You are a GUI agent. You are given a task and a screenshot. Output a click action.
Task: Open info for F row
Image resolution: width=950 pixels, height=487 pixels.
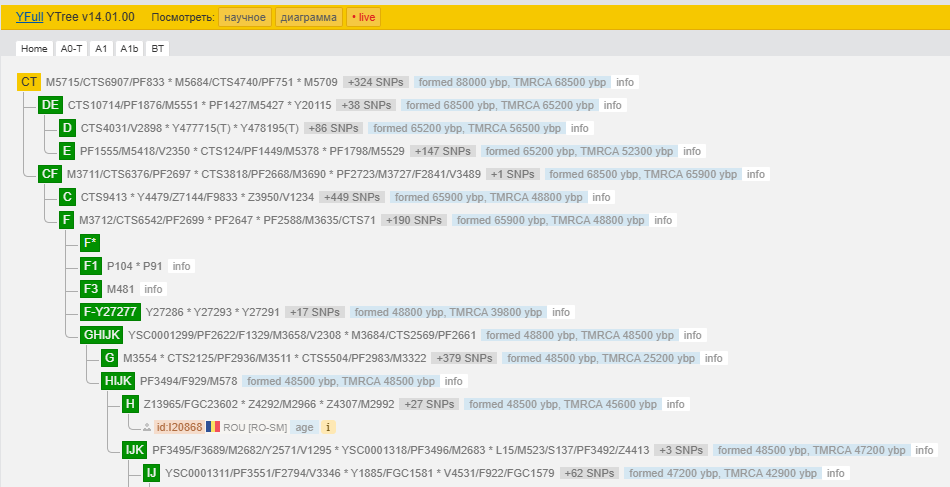[663, 220]
